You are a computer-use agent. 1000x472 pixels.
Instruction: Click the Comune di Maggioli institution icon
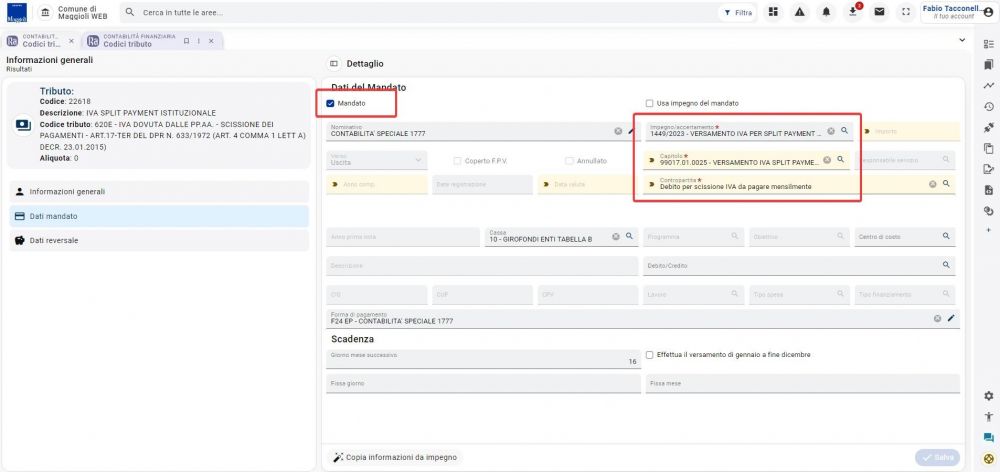(45, 12)
